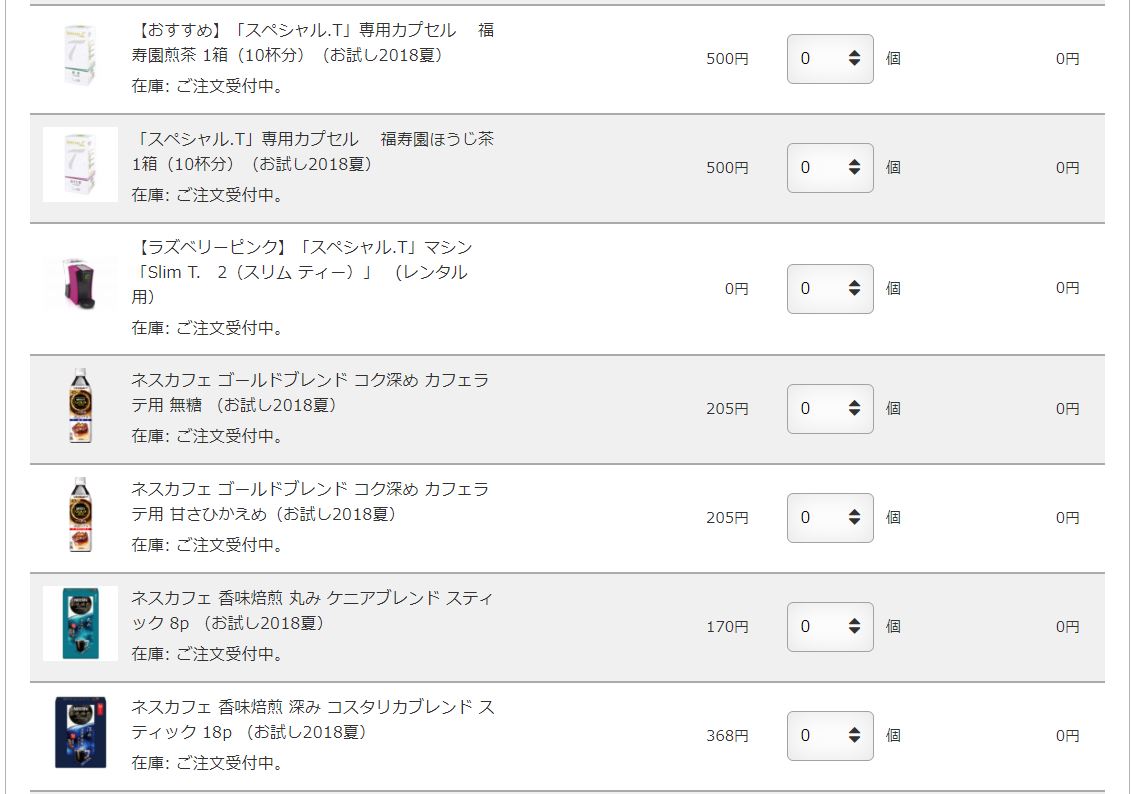This screenshot has height=794, width=1131.
Task: Click the spinner arrows for Slim T. machine
Action: coord(854,288)
